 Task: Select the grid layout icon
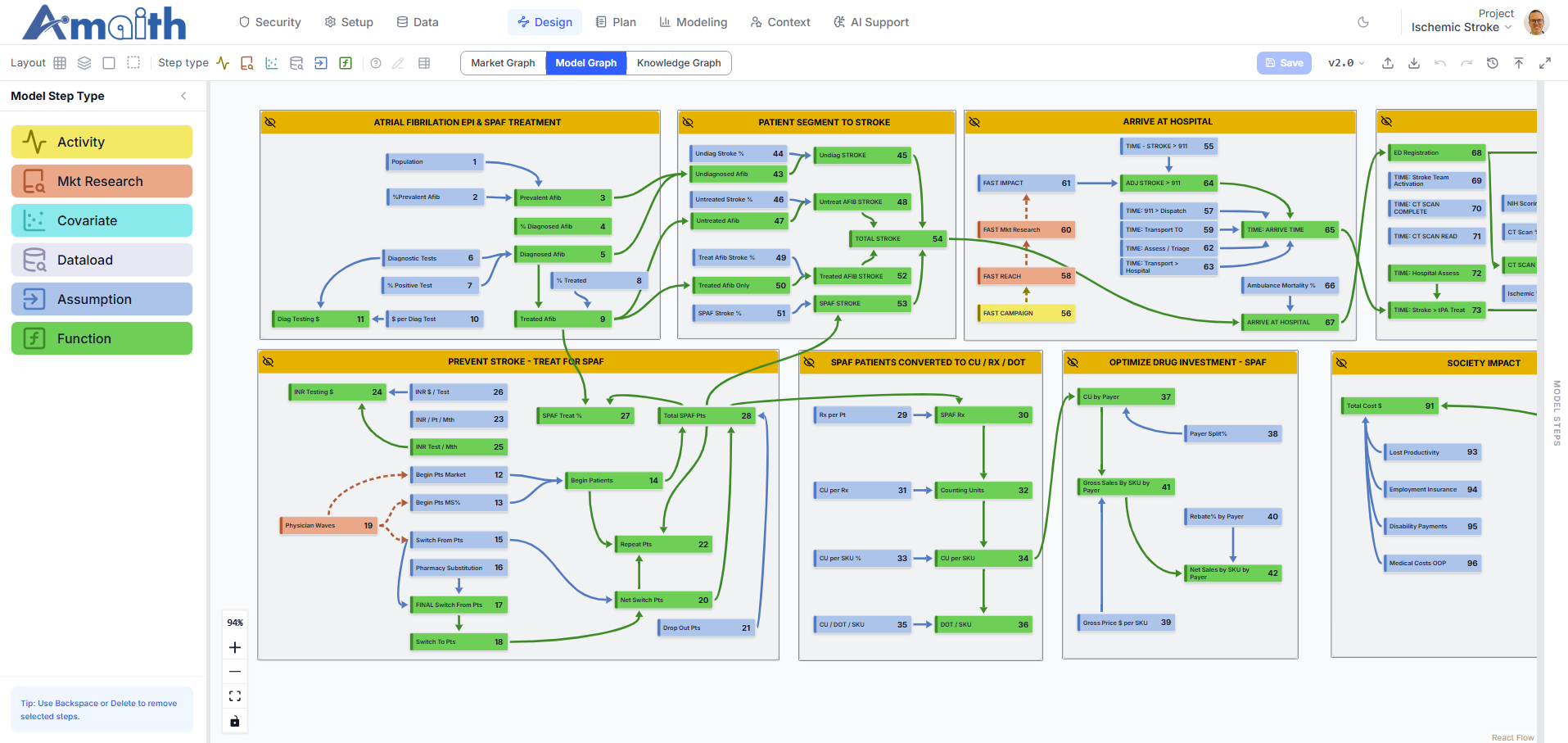pyautogui.click(x=60, y=63)
